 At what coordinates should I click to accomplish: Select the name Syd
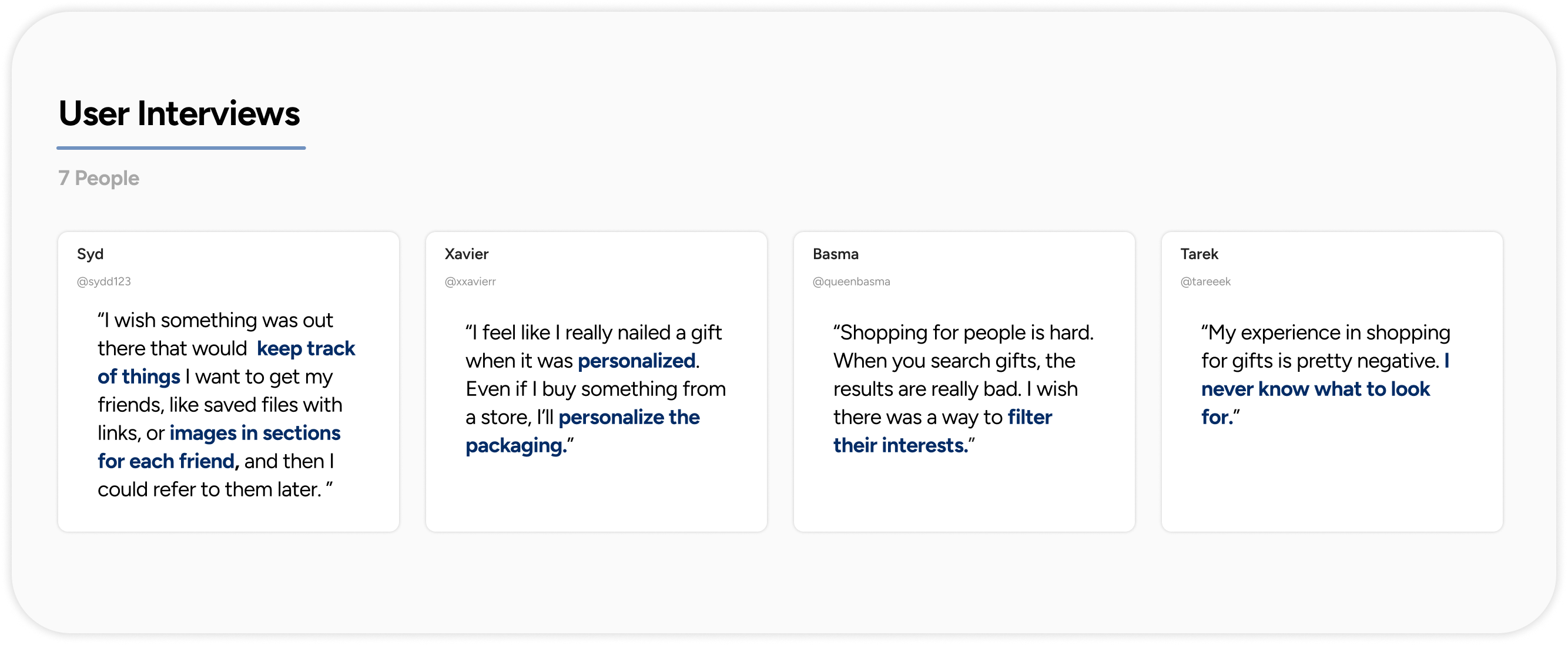(x=90, y=254)
